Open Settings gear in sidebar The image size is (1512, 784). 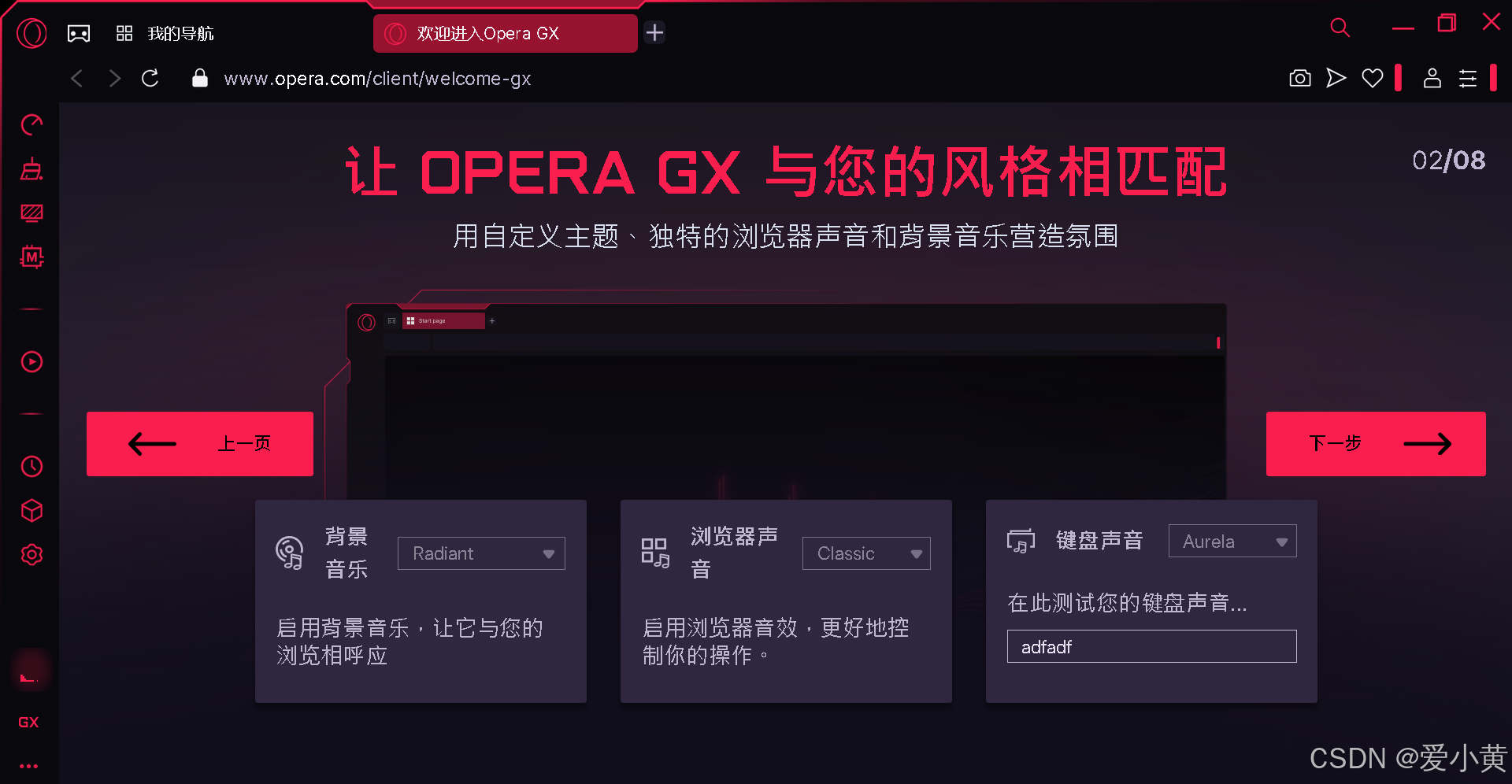click(31, 554)
